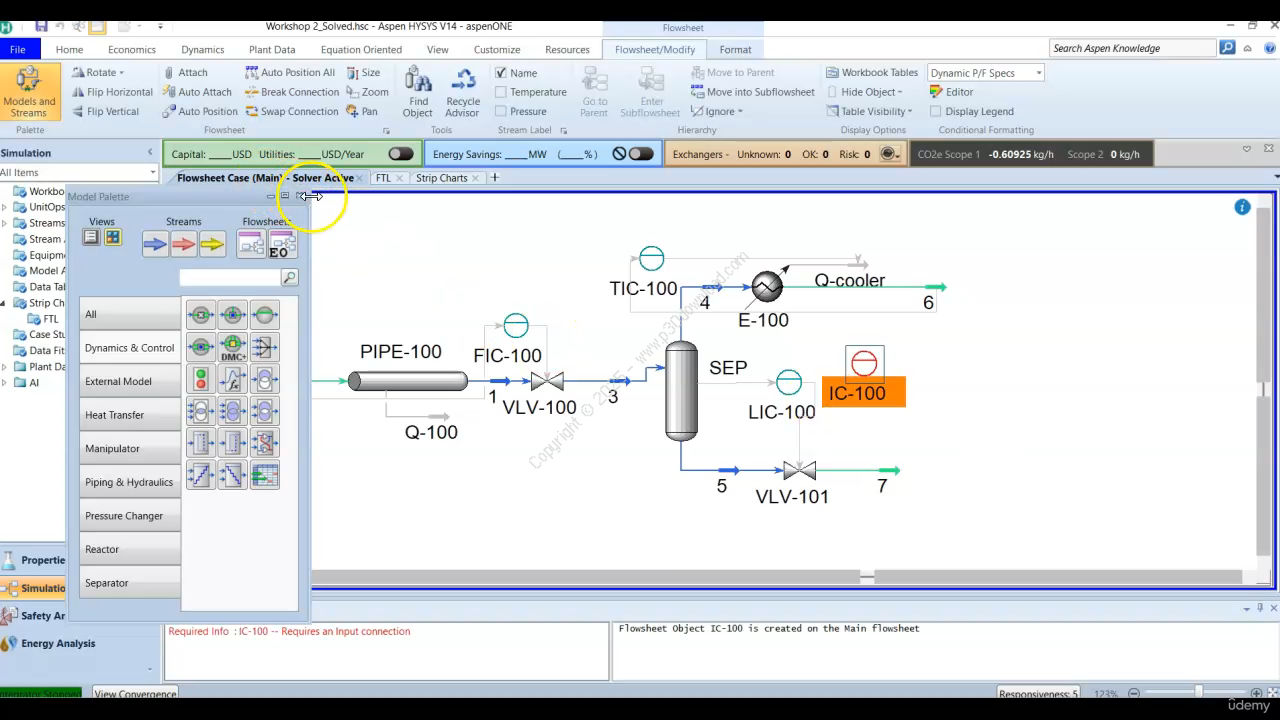Select the Attach tool
Image resolution: width=1280 pixels, height=720 pixels.
tap(185, 72)
